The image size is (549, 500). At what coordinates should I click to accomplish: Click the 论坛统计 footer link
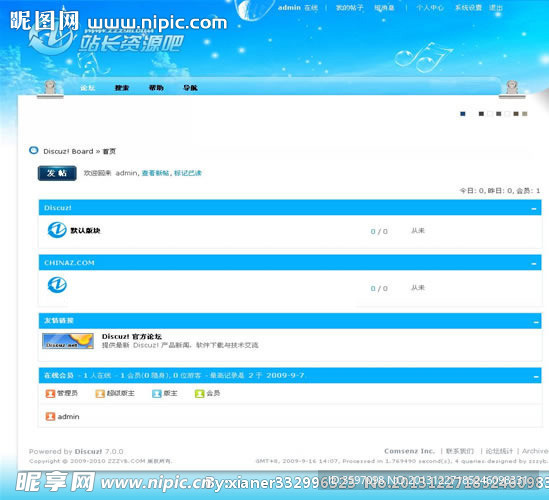[499, 451]
